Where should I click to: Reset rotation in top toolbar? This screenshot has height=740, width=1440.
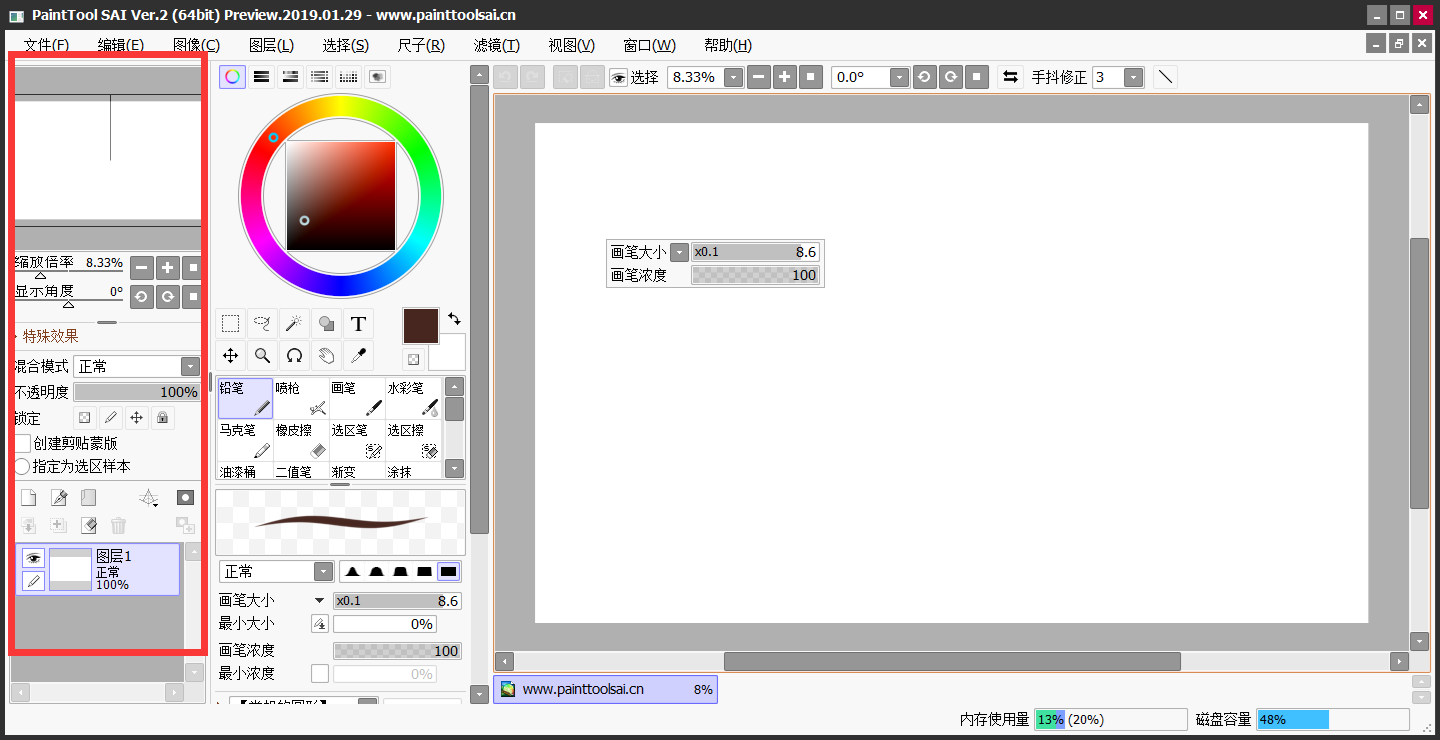click(x=977, y=77)
